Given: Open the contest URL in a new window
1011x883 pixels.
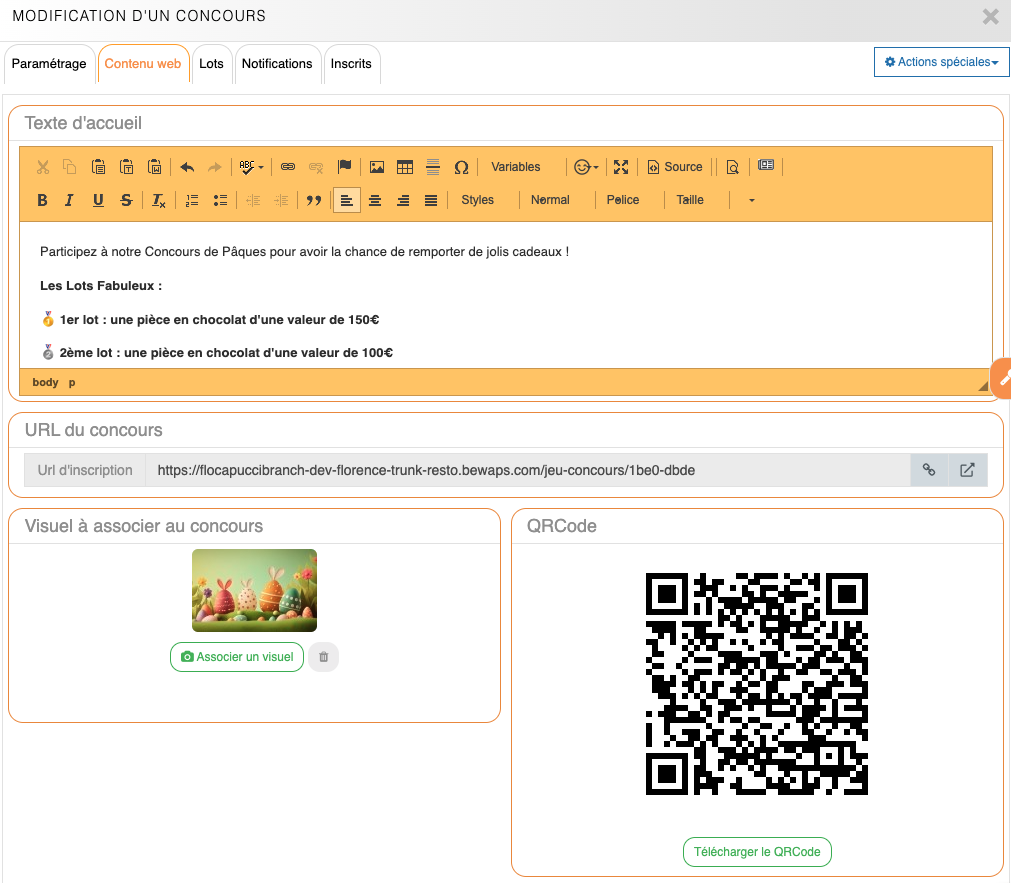Looking at the screenshot, I should click(967, 470).
